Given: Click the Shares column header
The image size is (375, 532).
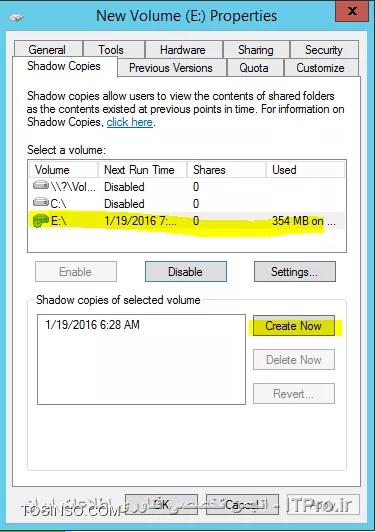Looking at the screenshot, I should point(226,170).
